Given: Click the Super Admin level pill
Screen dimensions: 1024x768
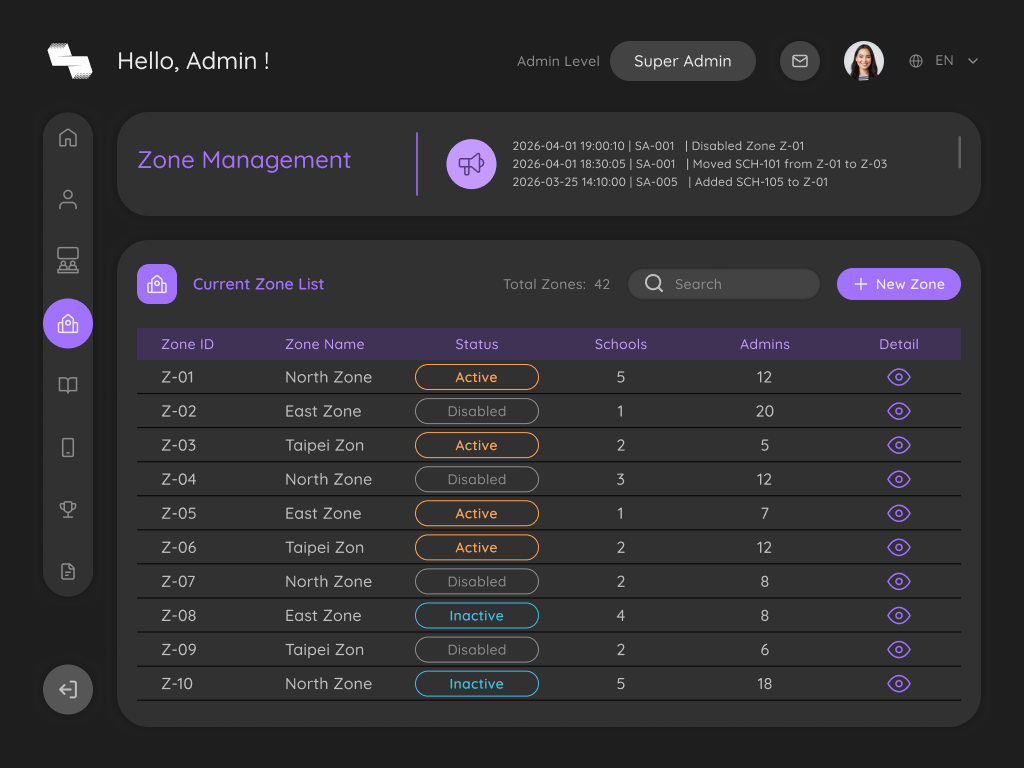Looking at the screenshot, I should [x=683, y=61].
